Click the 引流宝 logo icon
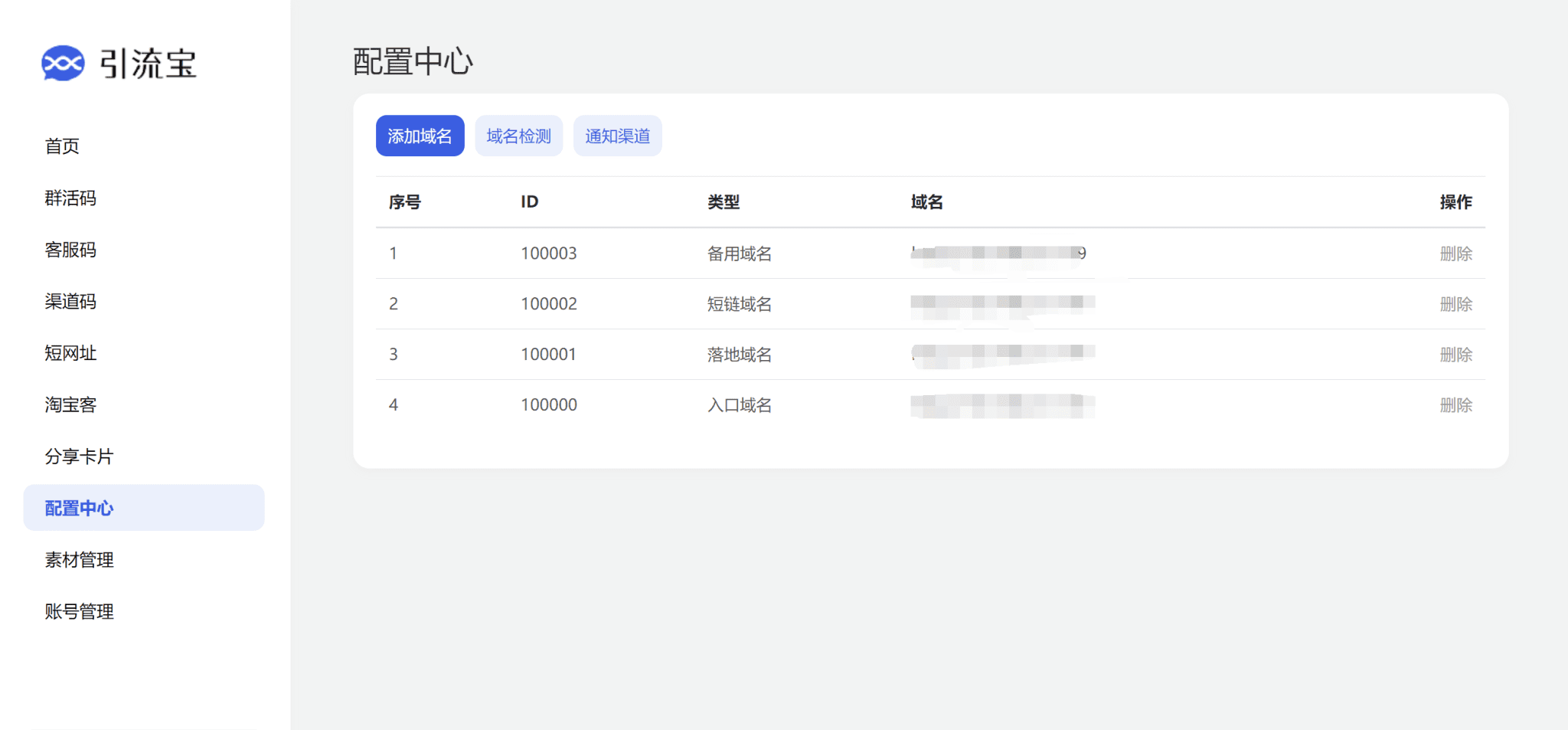Viewport: 1568px width, 730px height. (x=63, y=64)
